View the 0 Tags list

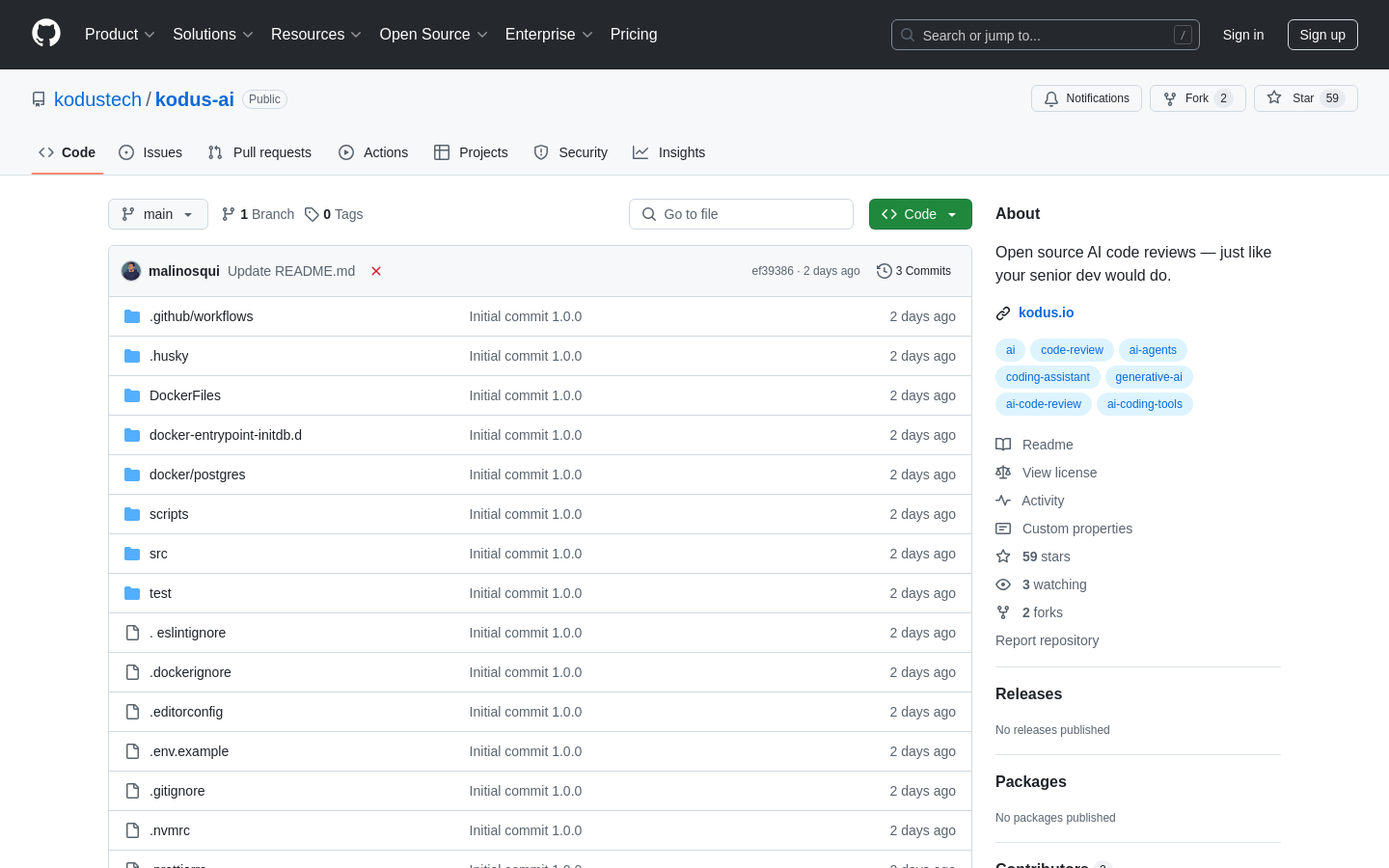pos(334,214)
